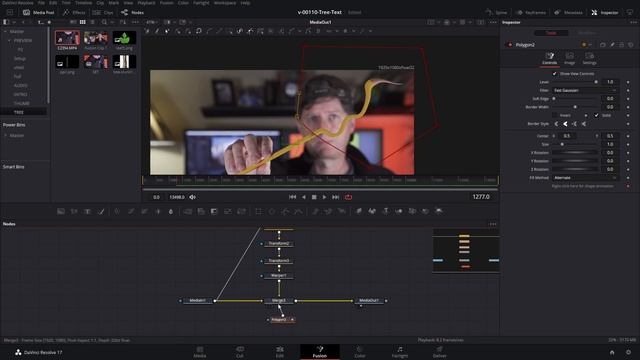
Task: Toggle keyframe for Border Width
Action: pos(628,107)
